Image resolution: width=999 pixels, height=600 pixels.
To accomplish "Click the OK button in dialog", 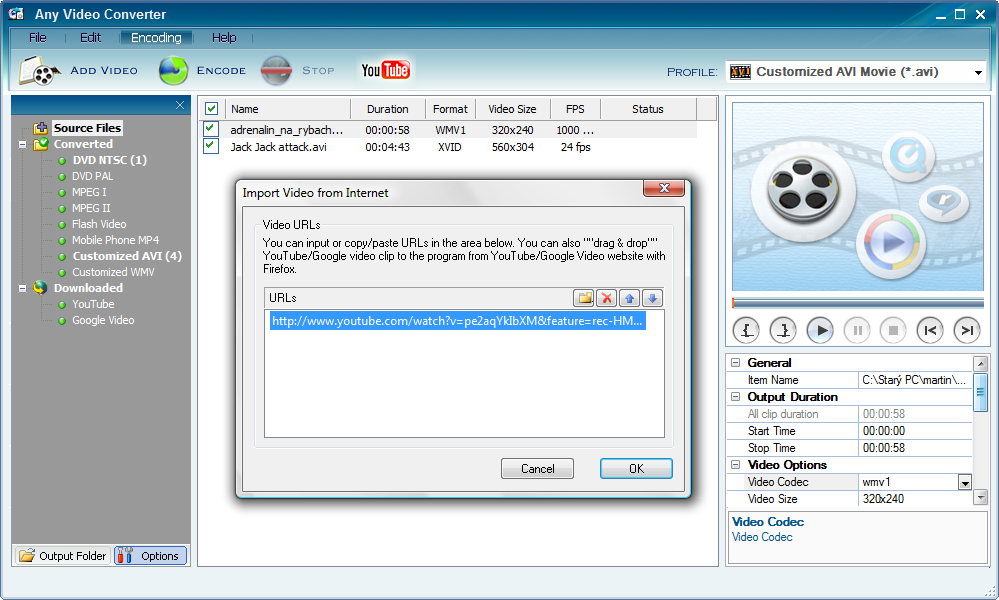I will (636, 469).
